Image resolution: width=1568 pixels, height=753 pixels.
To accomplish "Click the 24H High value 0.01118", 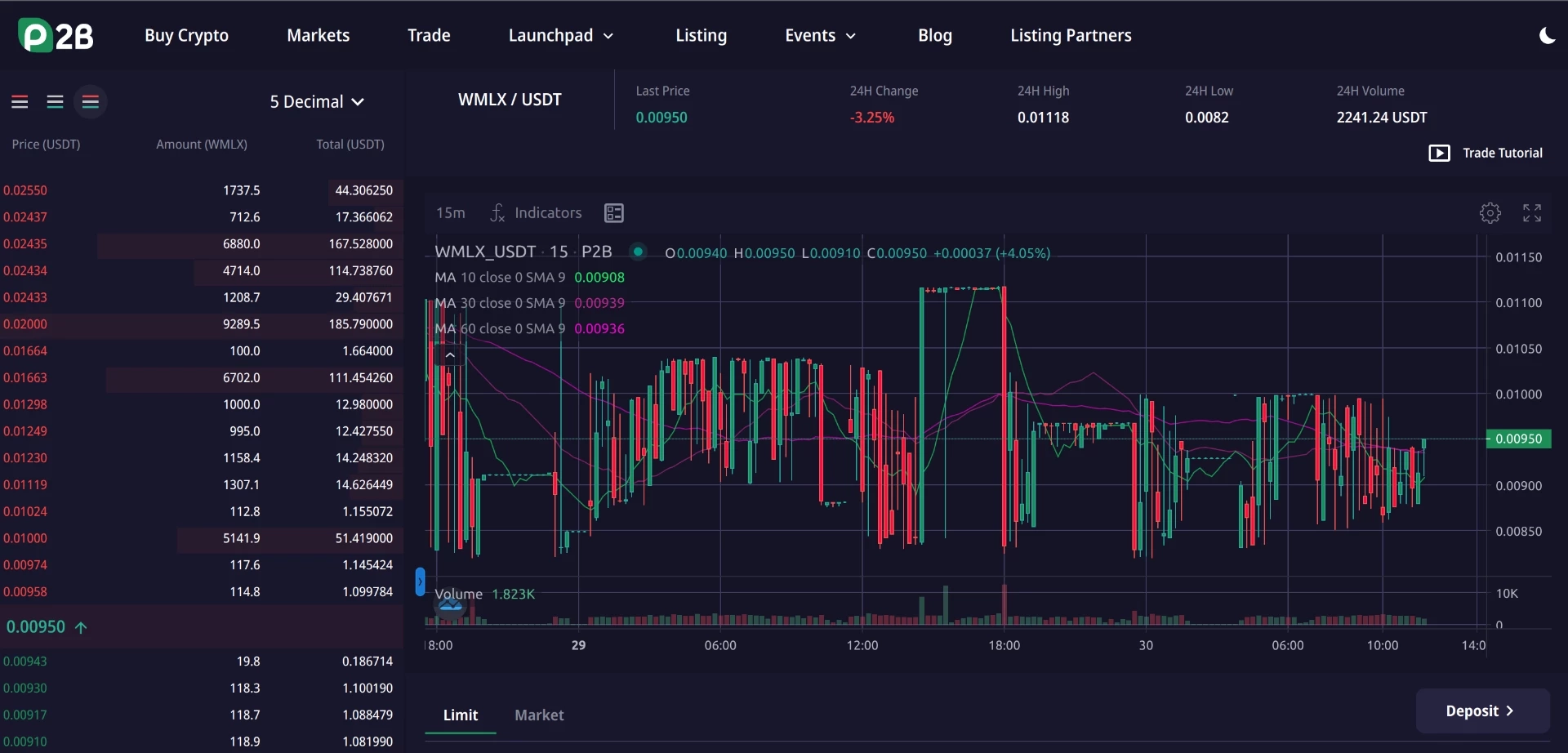I will 1043,118.
